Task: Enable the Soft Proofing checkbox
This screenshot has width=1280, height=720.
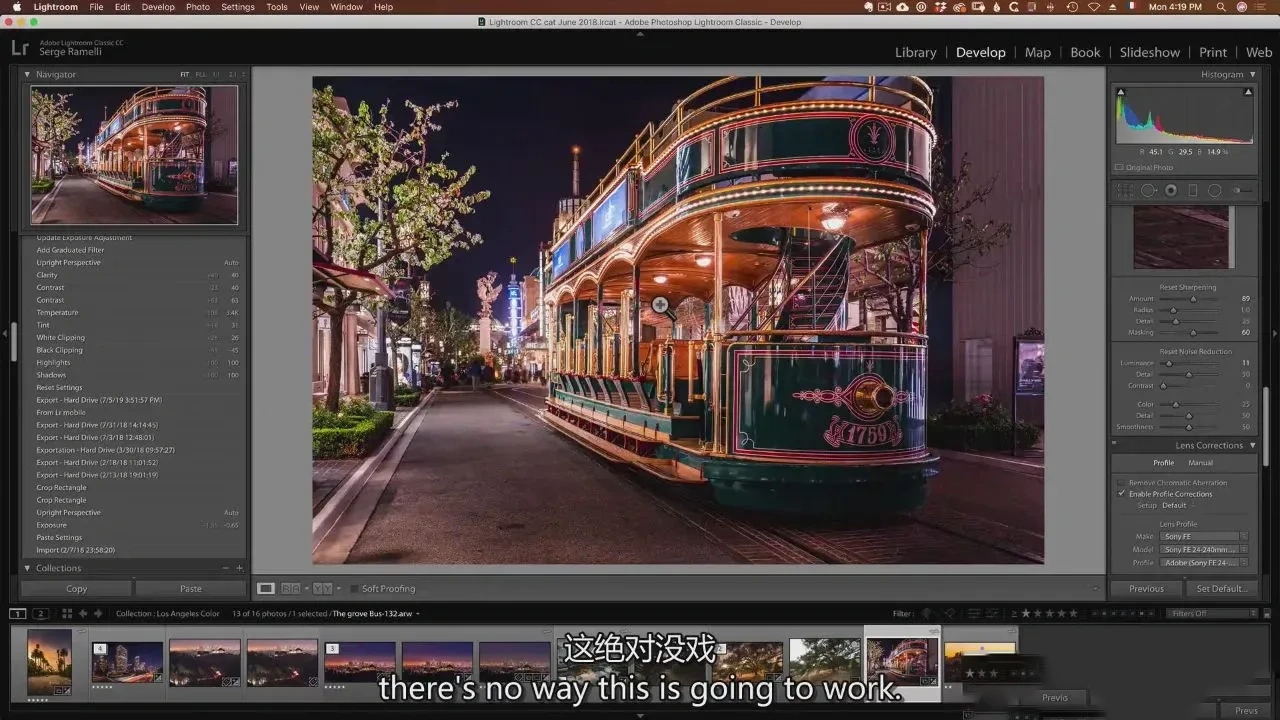Action: pyautogui.click(x=355, y=589)
